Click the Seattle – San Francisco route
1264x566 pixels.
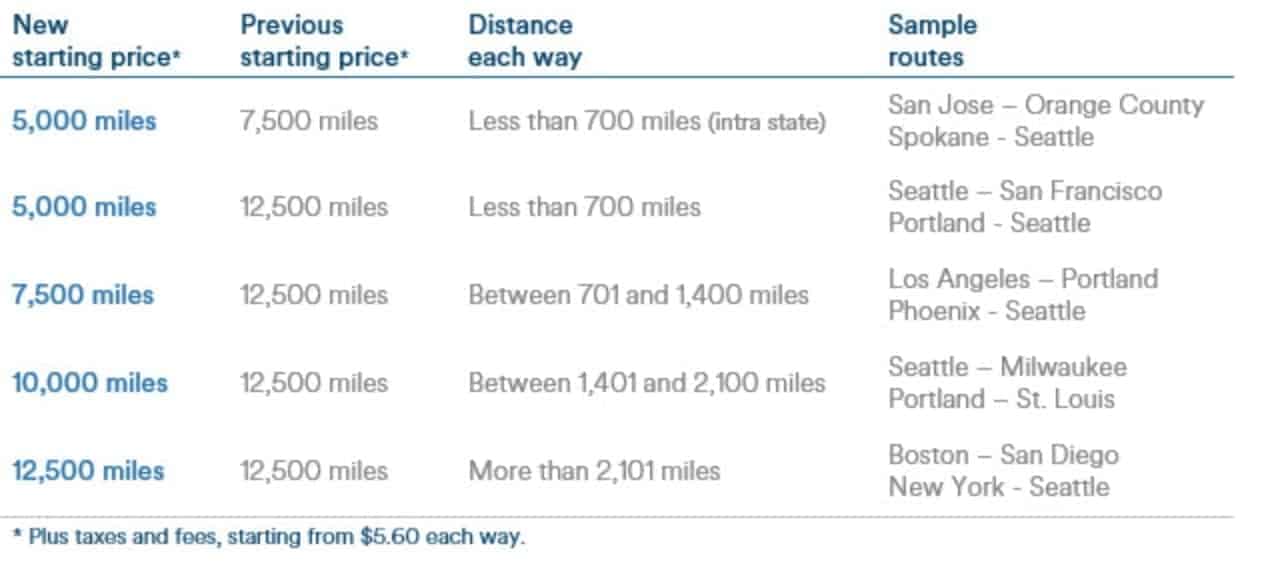[x=1025, y=191]
